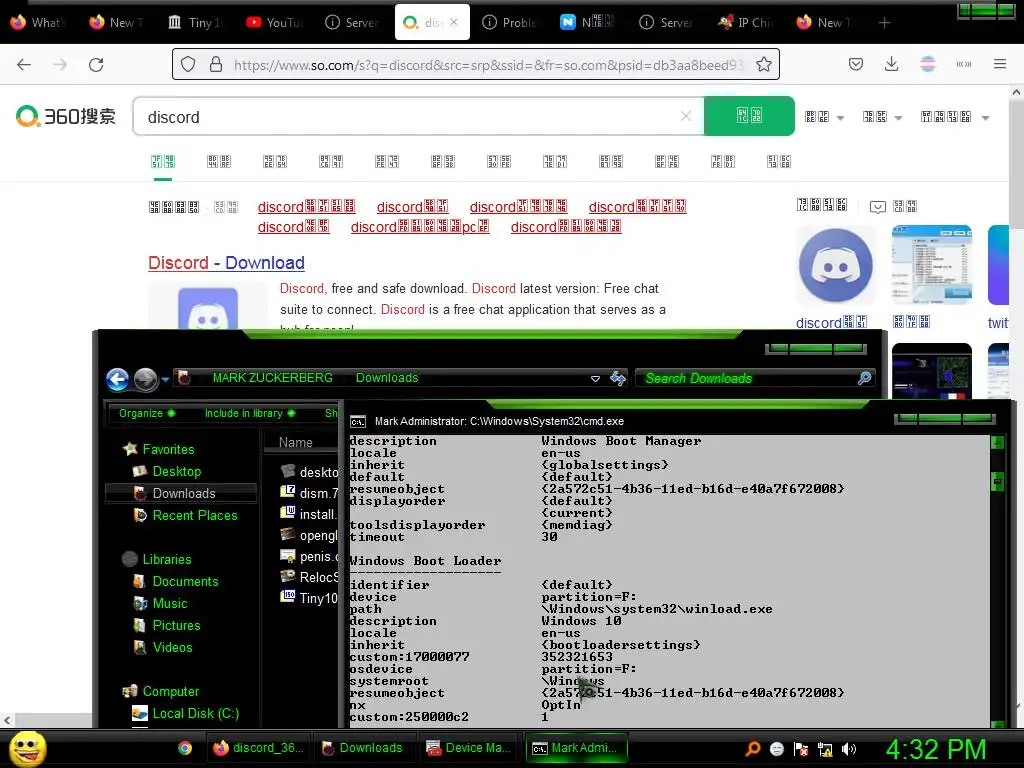The height and width of the screenshot is (768, 1024).
Task: Open Save to Pocket icon
Action: (x=856, y=64)
